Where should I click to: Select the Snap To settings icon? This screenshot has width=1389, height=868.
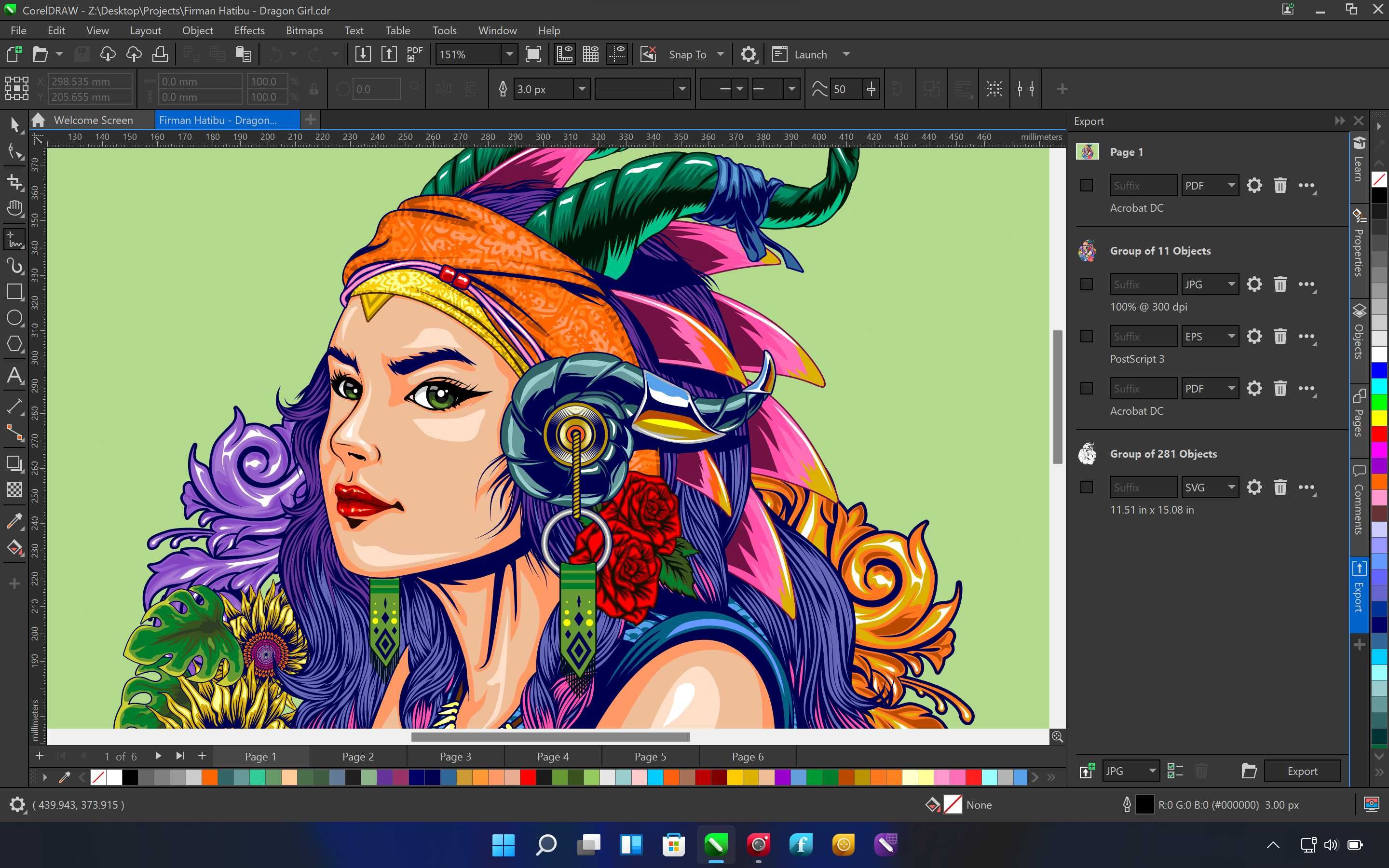coord(749,54)
